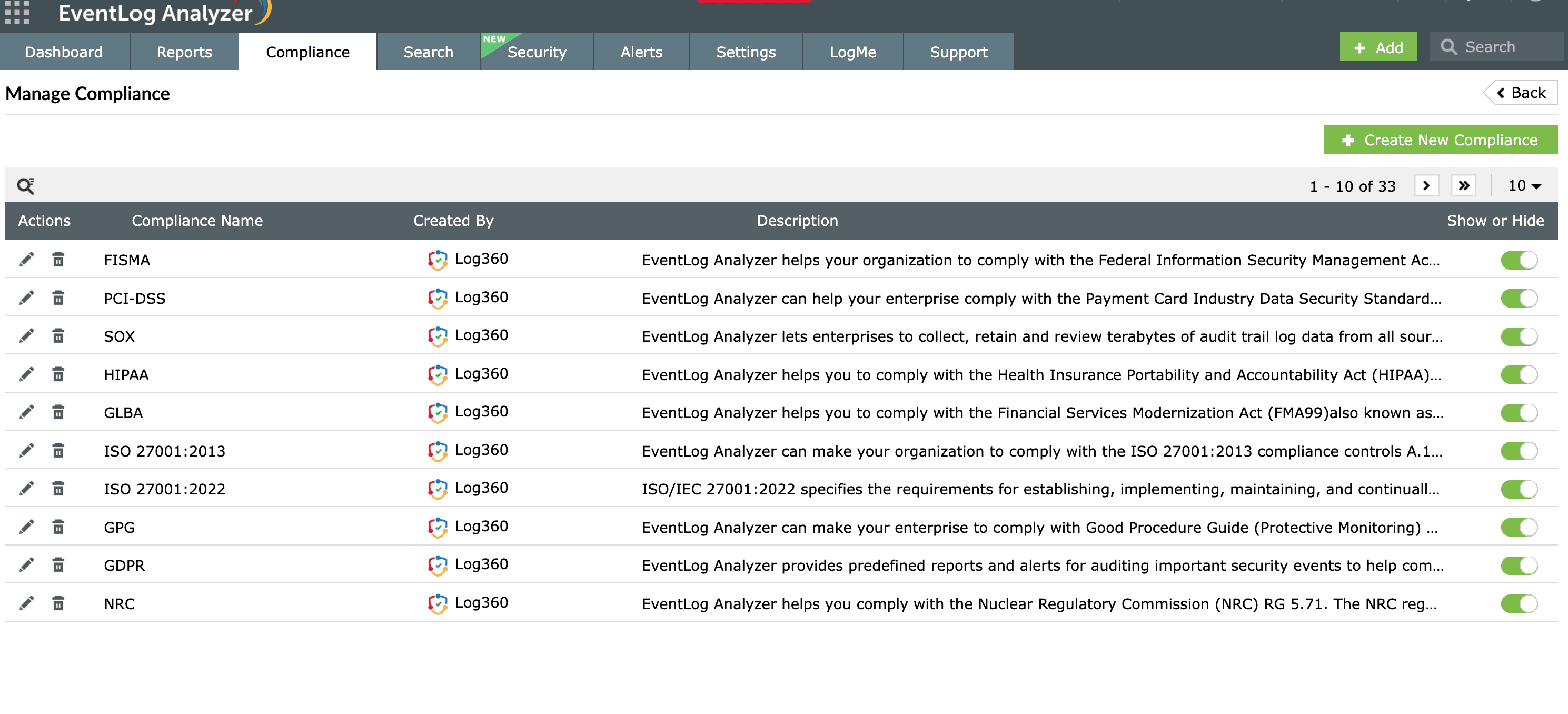Screen dimensions: 1568x714
Task: Go Back from Manage Compliance
Action: pos(1521,93)
